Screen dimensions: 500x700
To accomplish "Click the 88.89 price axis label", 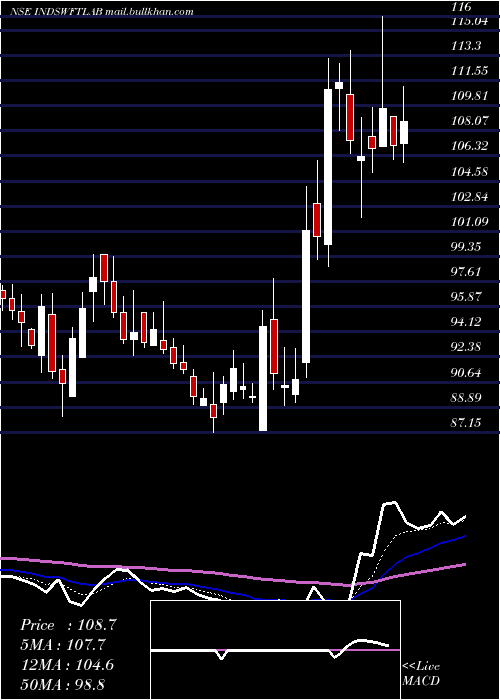I will pos(467,397).
